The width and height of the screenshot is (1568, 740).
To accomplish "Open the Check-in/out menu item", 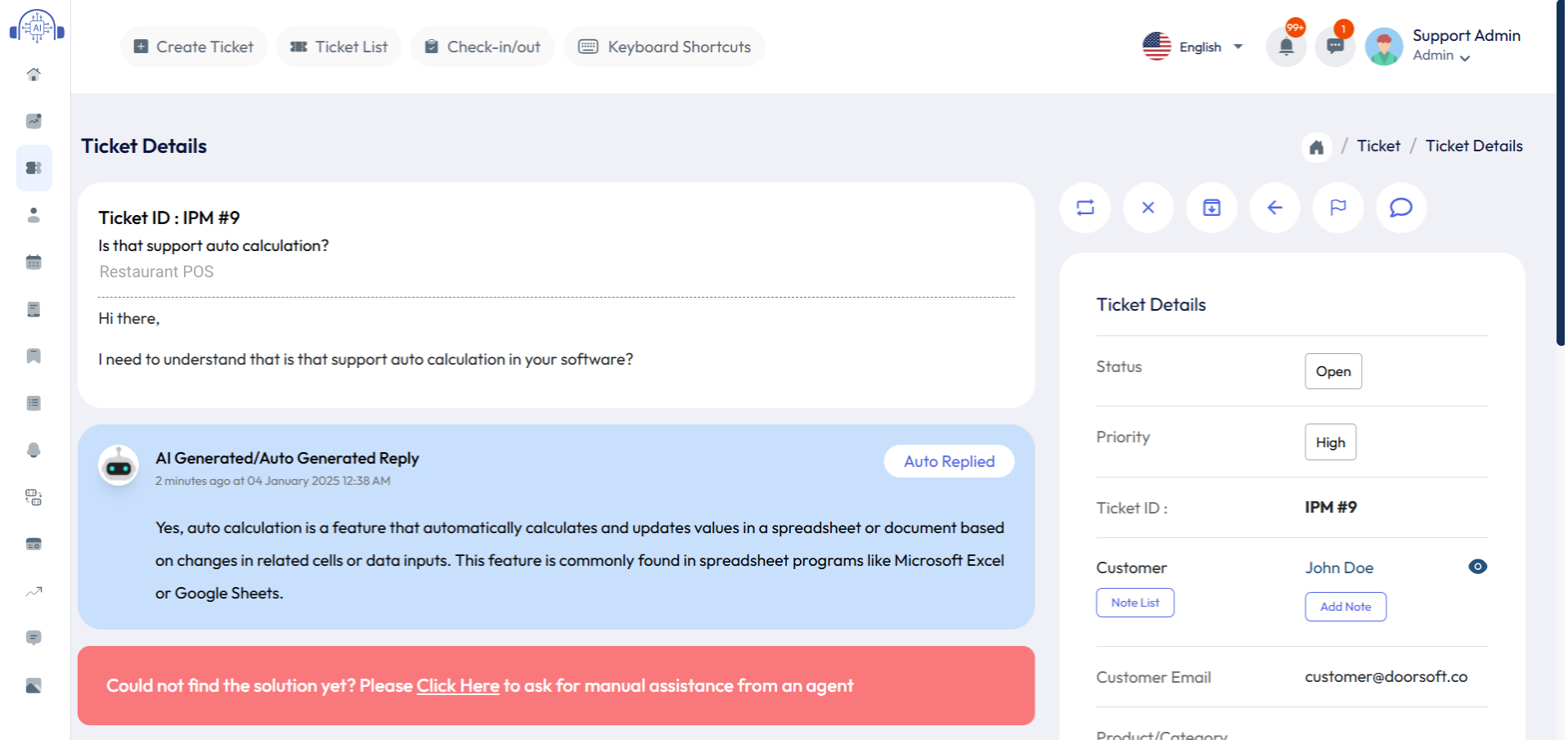I will point(483,47).
